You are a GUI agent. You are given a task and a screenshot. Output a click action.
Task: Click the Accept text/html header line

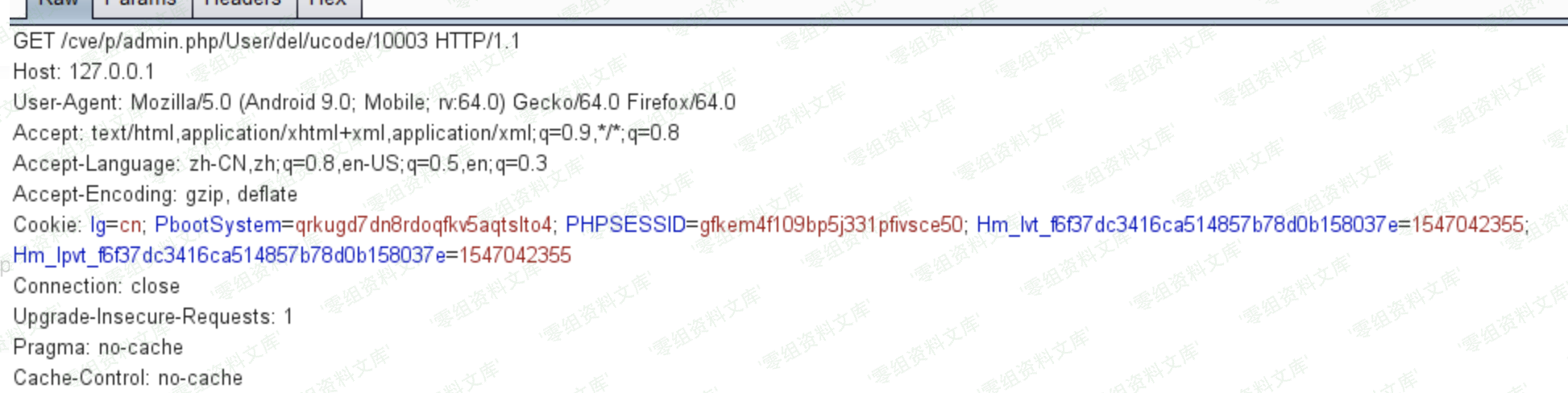(346, 133)
